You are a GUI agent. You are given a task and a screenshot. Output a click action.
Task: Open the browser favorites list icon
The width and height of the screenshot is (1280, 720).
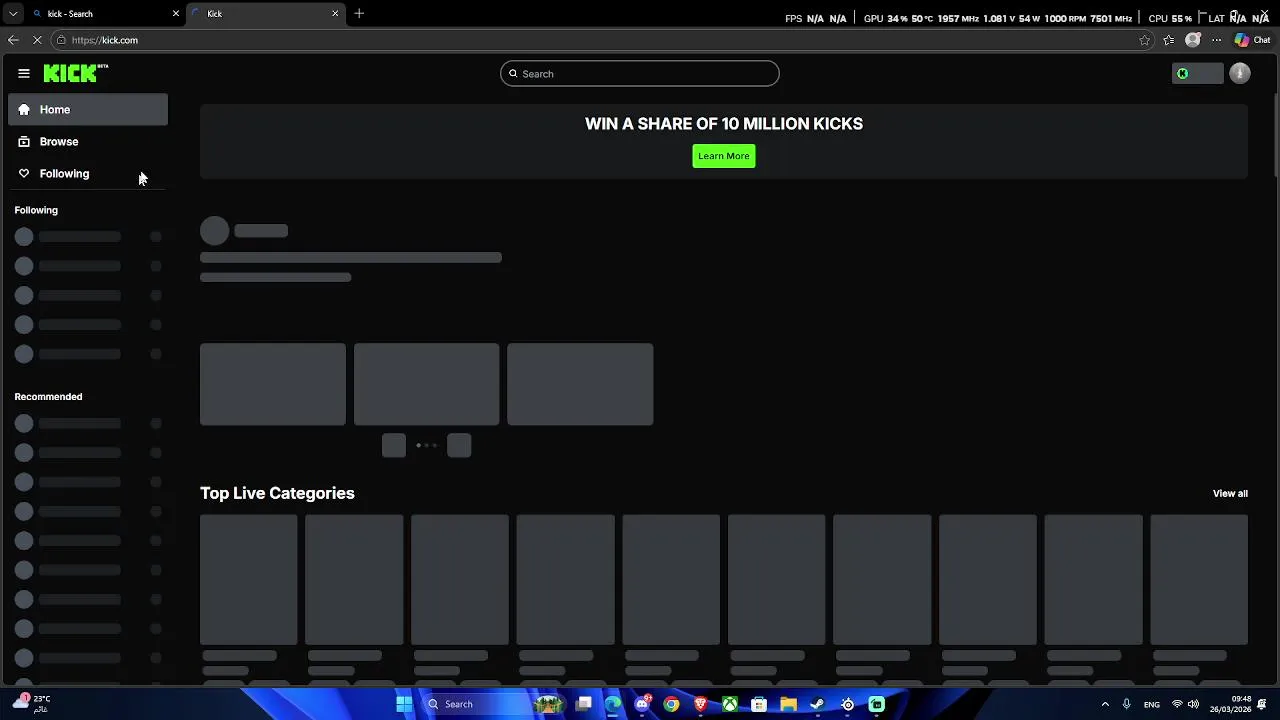[x=1168, y=40]
